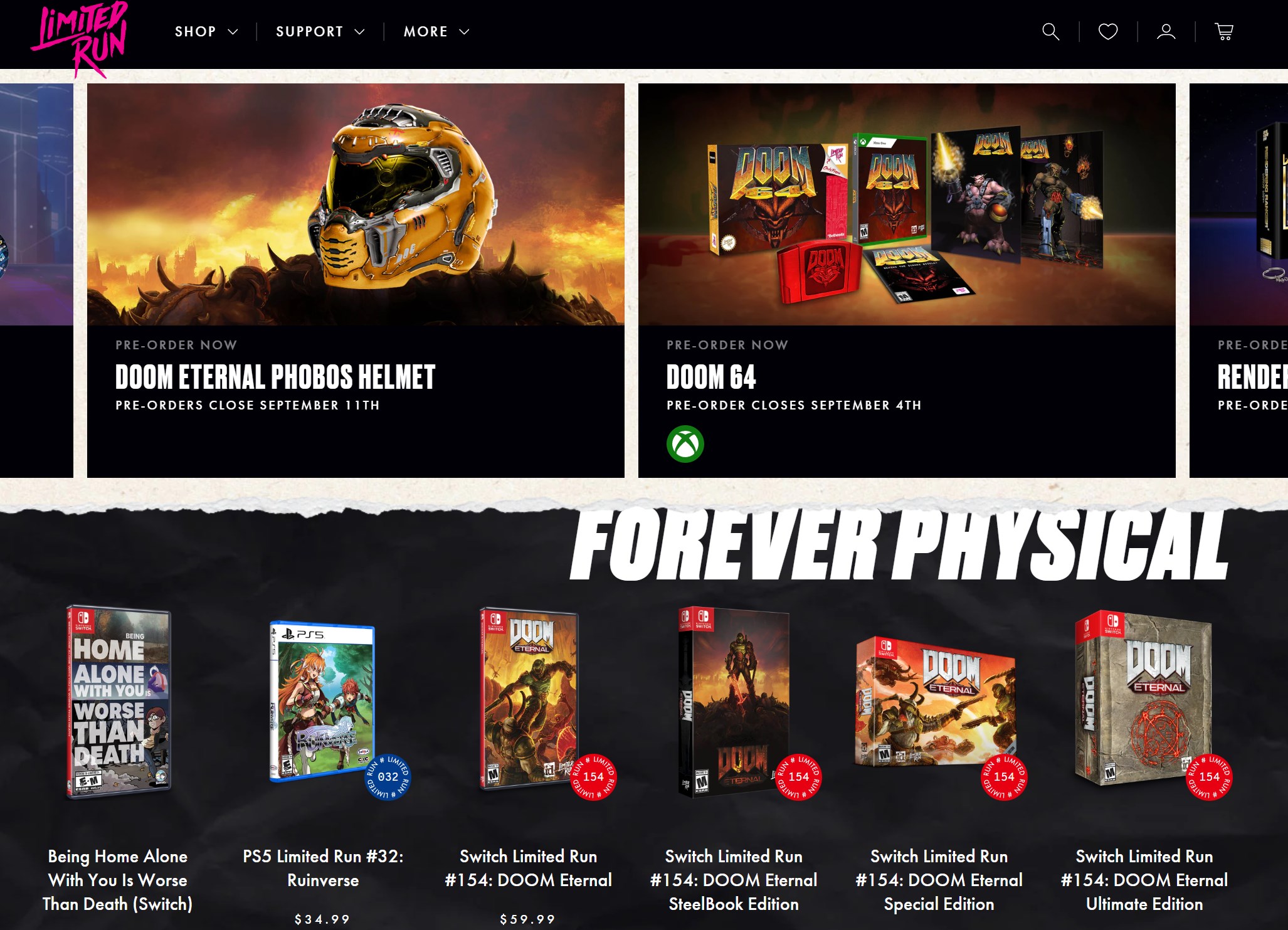Screen dimensions: 1288x930
Task: Select the DOOM Eternal Phobos Helmet banner image
Action: click(x=356, y=204)
